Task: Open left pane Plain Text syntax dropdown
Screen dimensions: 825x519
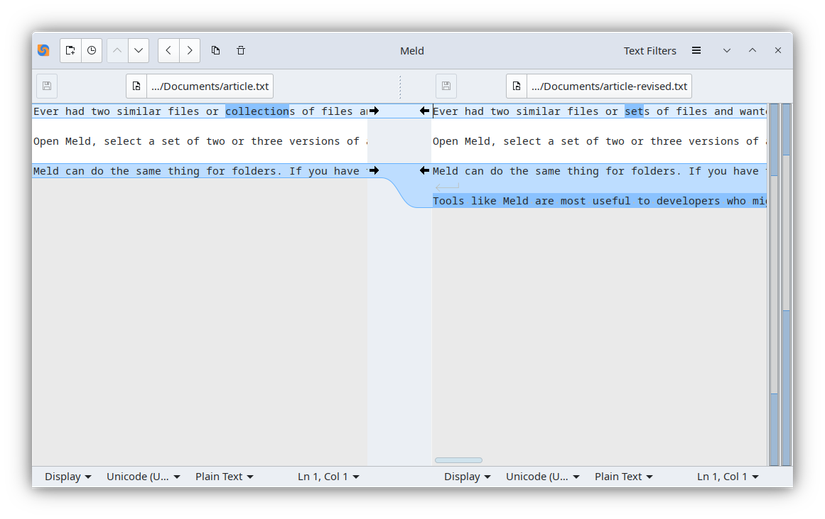Action: point(224,476)
